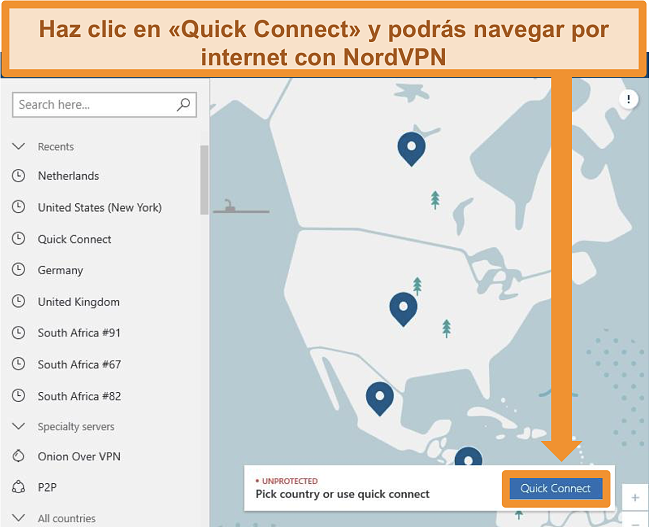Click the P2P server icon

[18, 487]
